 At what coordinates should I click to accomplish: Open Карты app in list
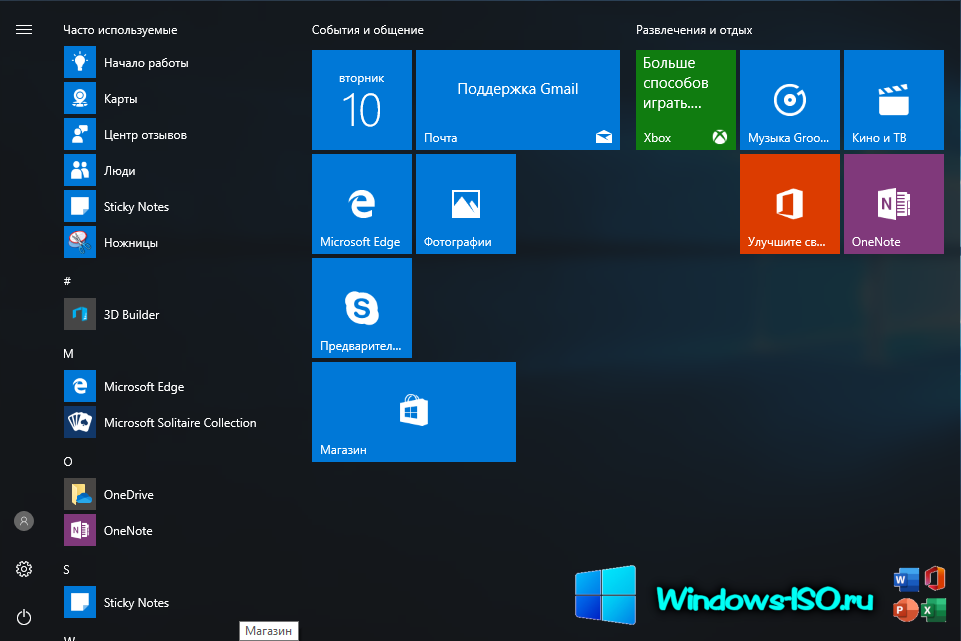point(172,99)
